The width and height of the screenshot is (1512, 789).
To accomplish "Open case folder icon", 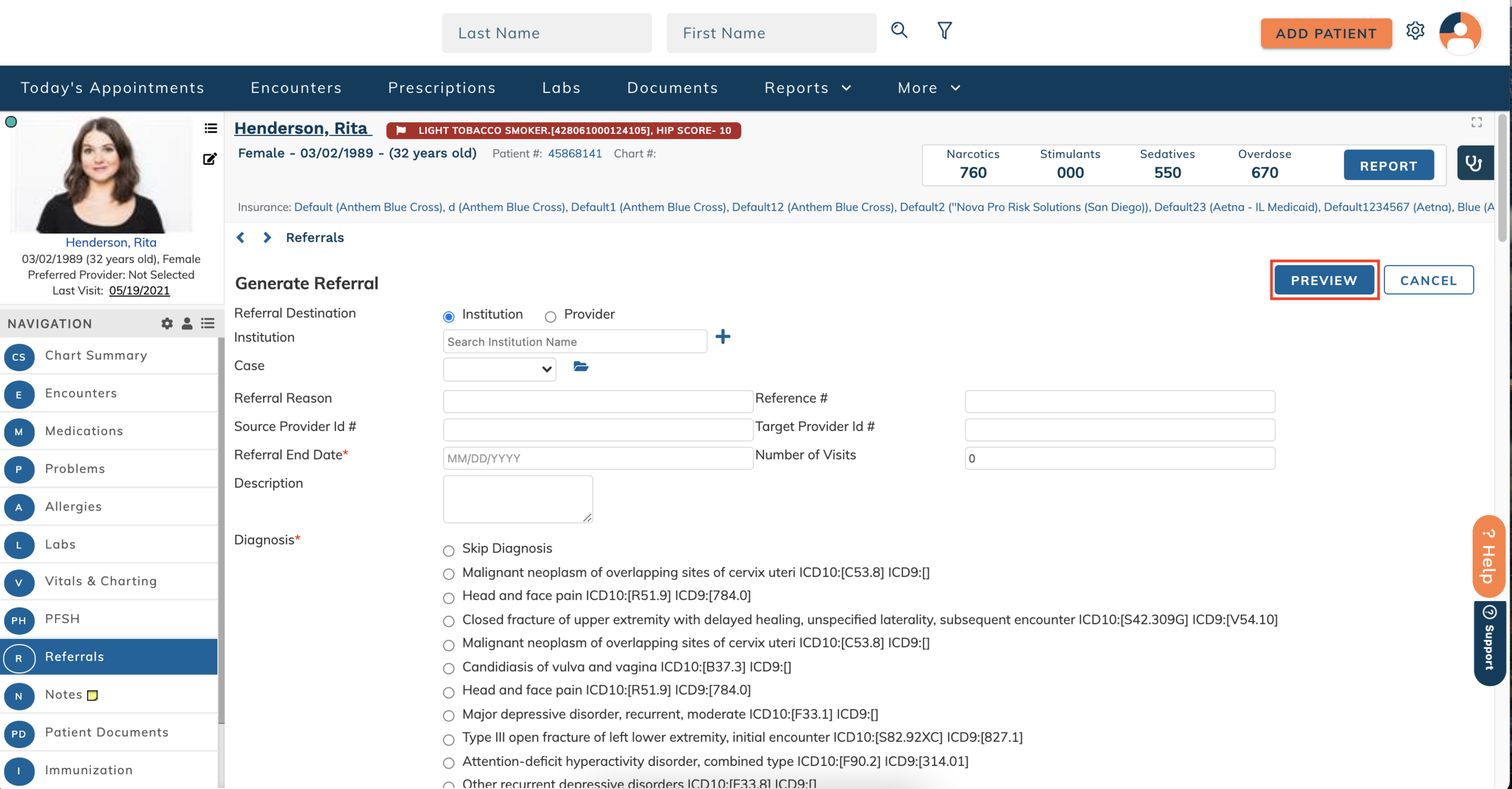I will click(x=581, y=366).
